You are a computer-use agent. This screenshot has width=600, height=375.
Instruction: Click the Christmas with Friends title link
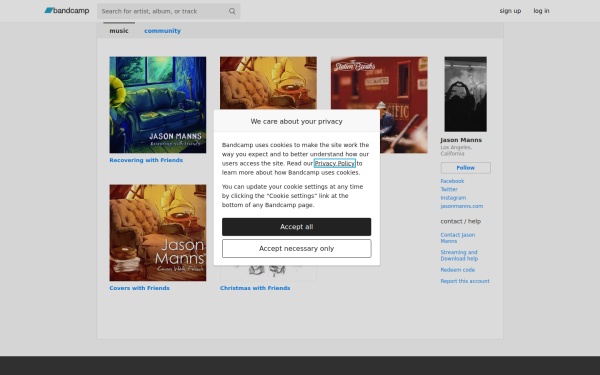click(255, 288)
